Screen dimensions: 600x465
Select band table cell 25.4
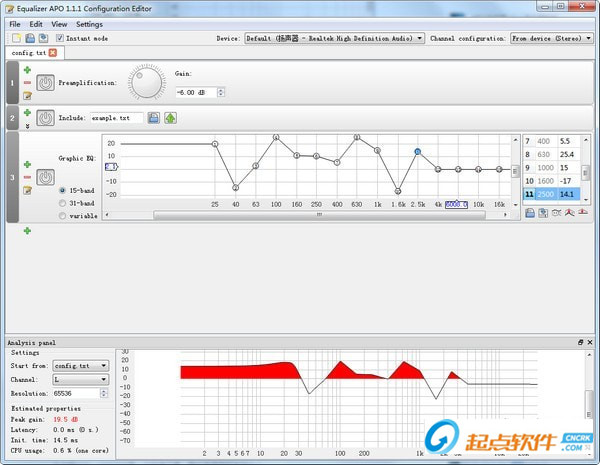[568, 154]
